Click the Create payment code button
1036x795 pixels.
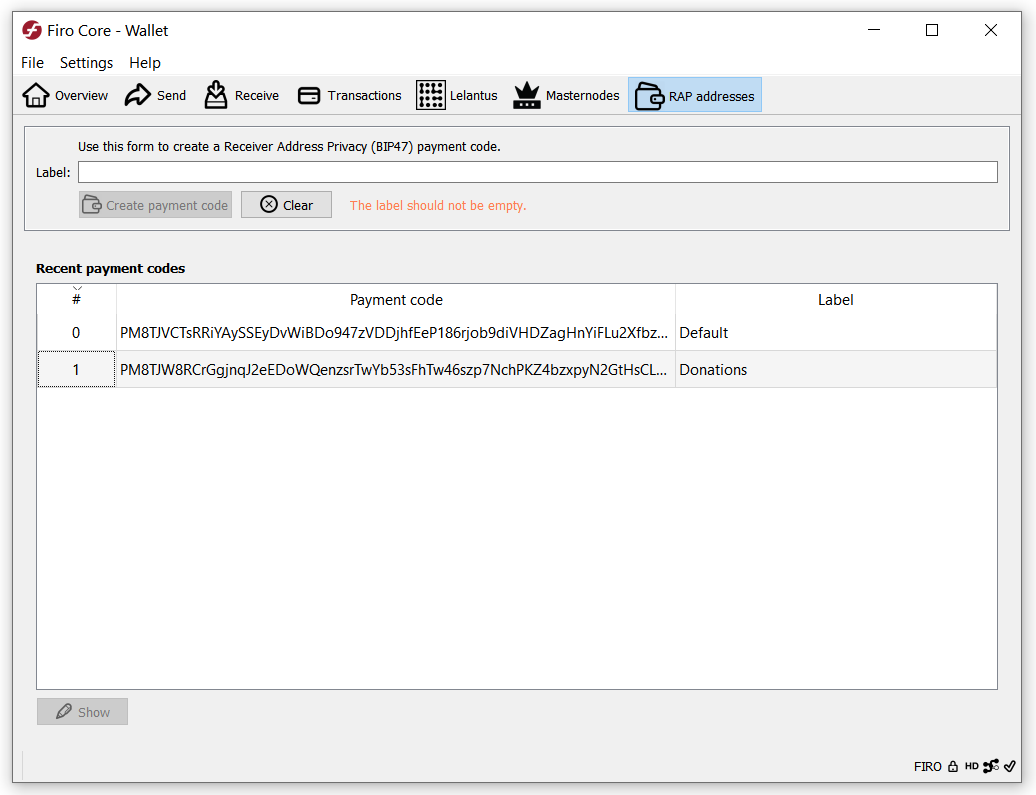[x=155, y=205]
